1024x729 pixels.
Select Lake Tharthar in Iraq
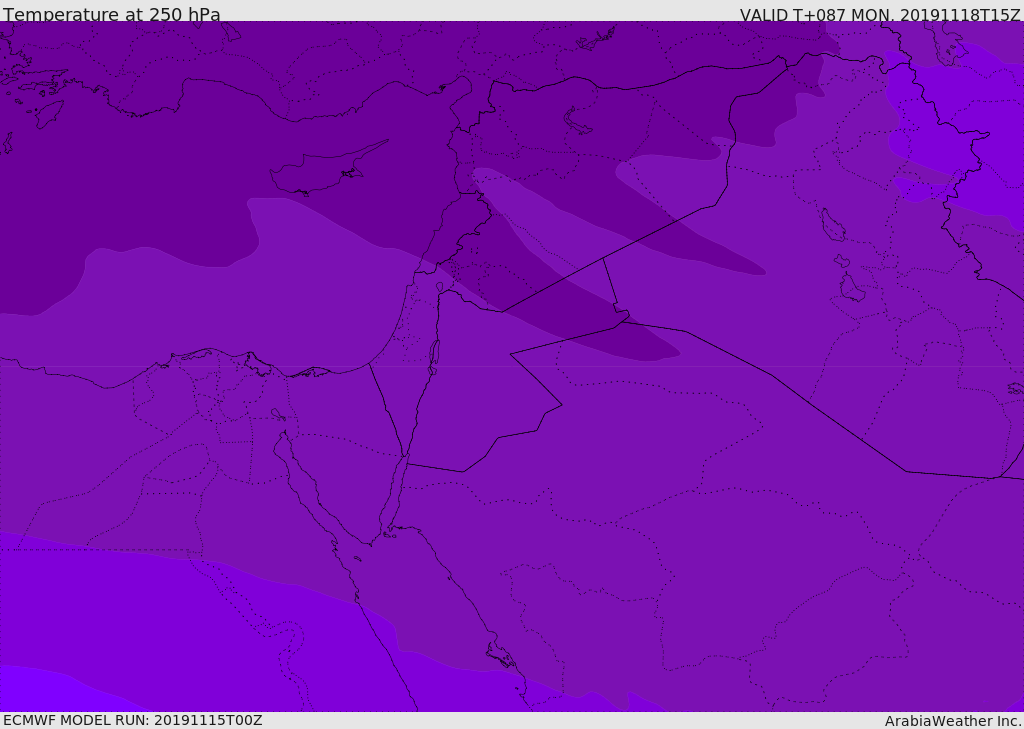click(832, 225)
